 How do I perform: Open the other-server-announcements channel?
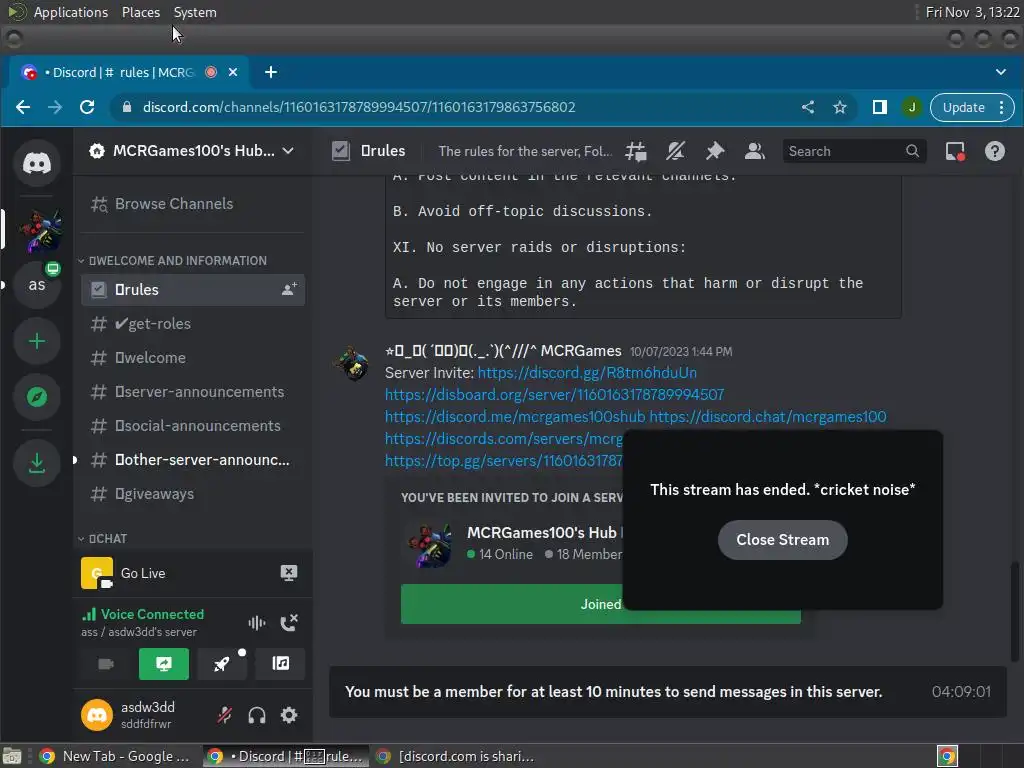193,460
